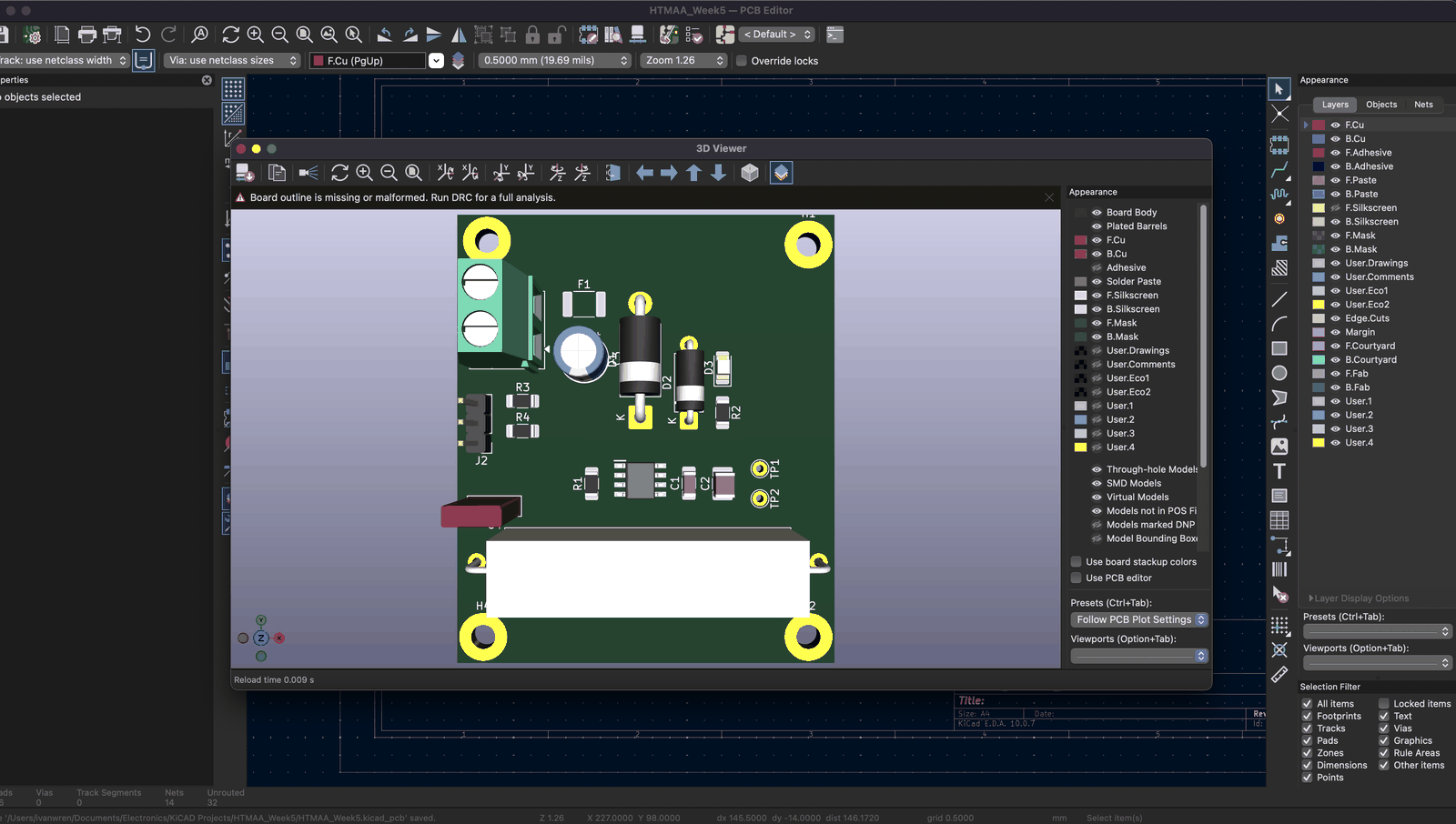Close the Properties panel
This screenshot has width=1456, height=824.
[207, 80]
